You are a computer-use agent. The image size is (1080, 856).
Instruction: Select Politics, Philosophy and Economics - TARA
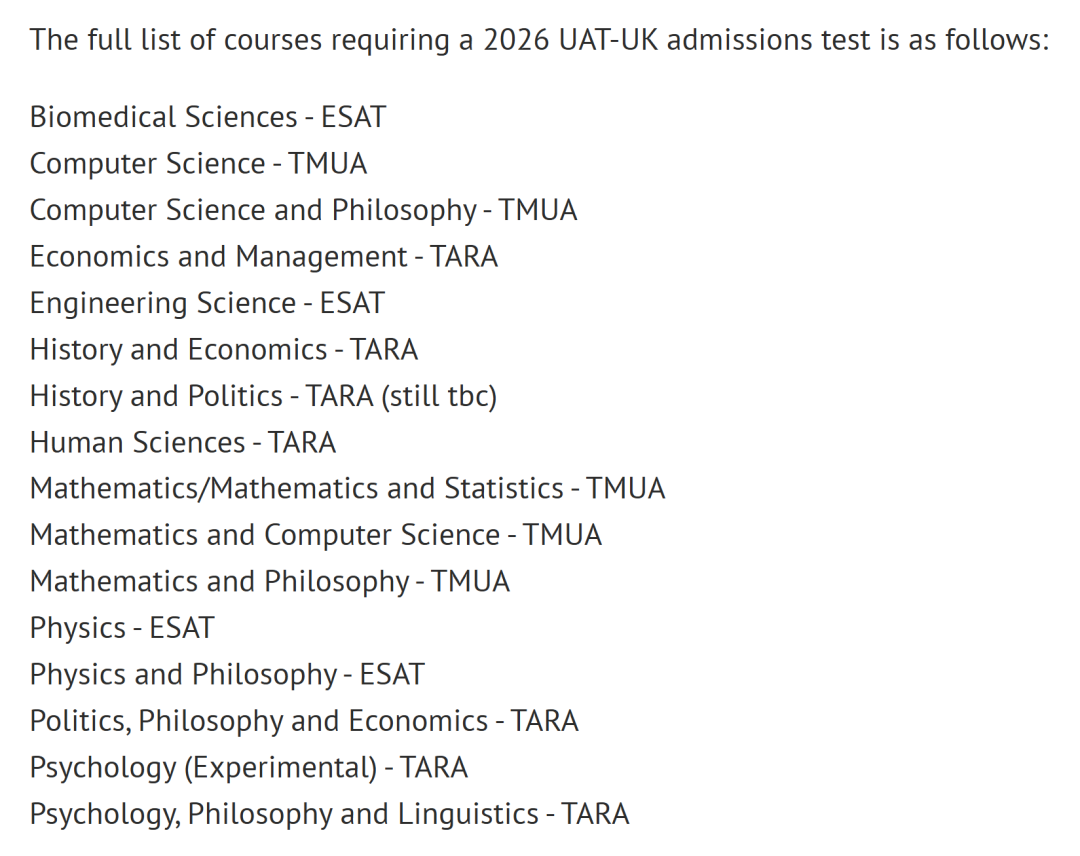[304, 721]
